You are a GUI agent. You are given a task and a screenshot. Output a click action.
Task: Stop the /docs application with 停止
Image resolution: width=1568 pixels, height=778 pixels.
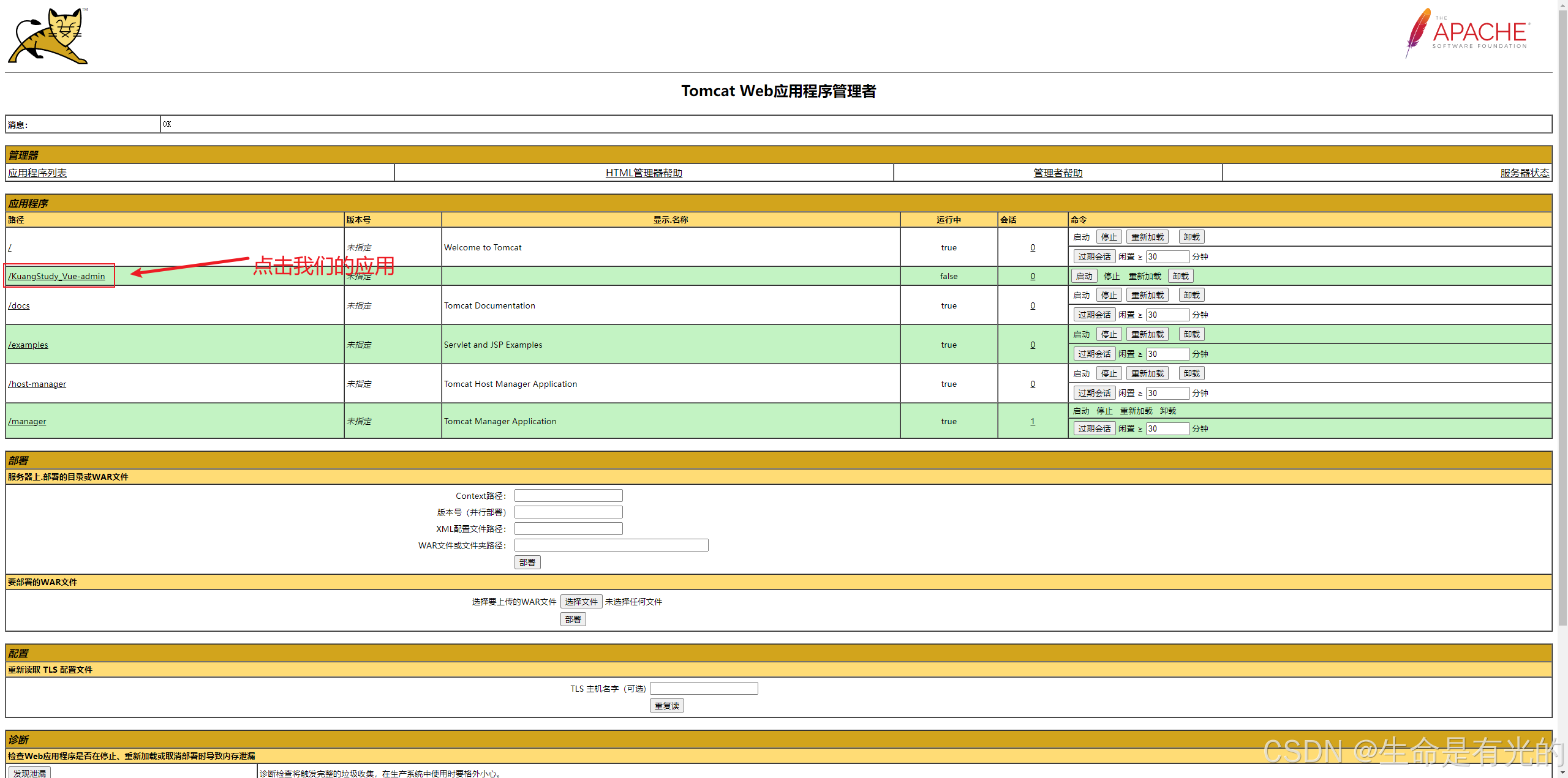pos(1109,295)
